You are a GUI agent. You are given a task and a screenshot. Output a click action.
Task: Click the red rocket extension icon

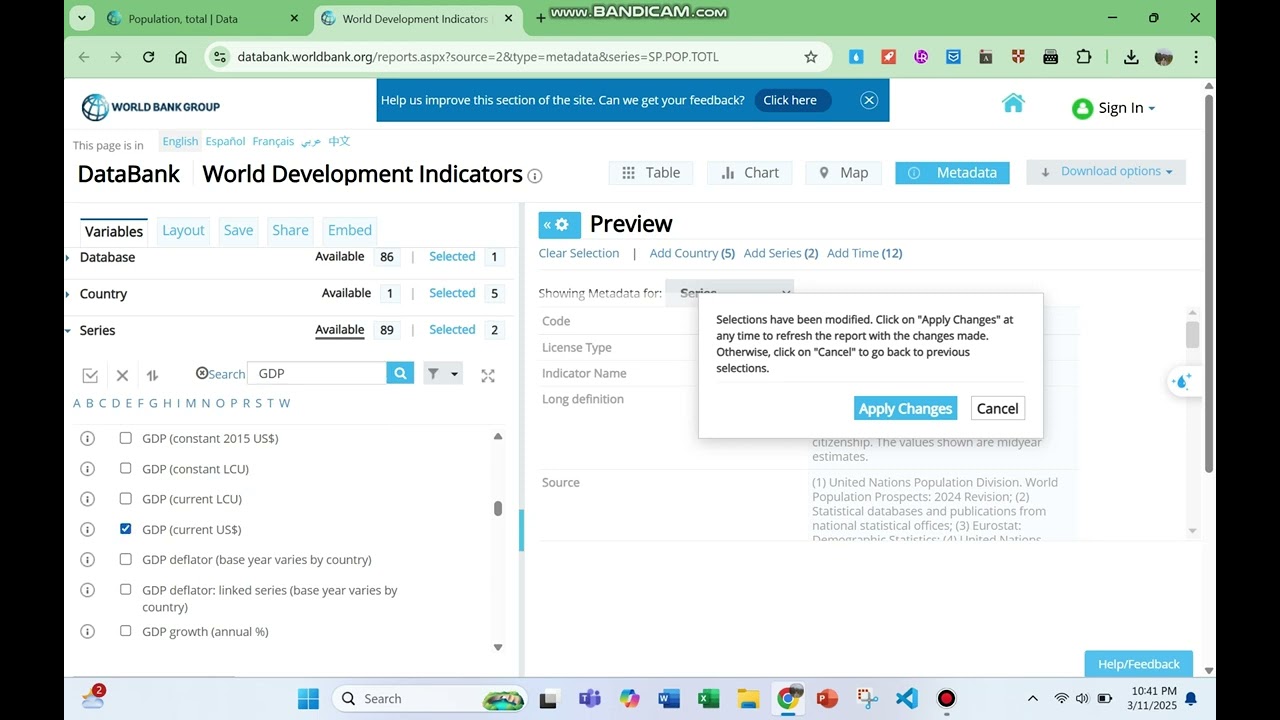click(888, 57)
